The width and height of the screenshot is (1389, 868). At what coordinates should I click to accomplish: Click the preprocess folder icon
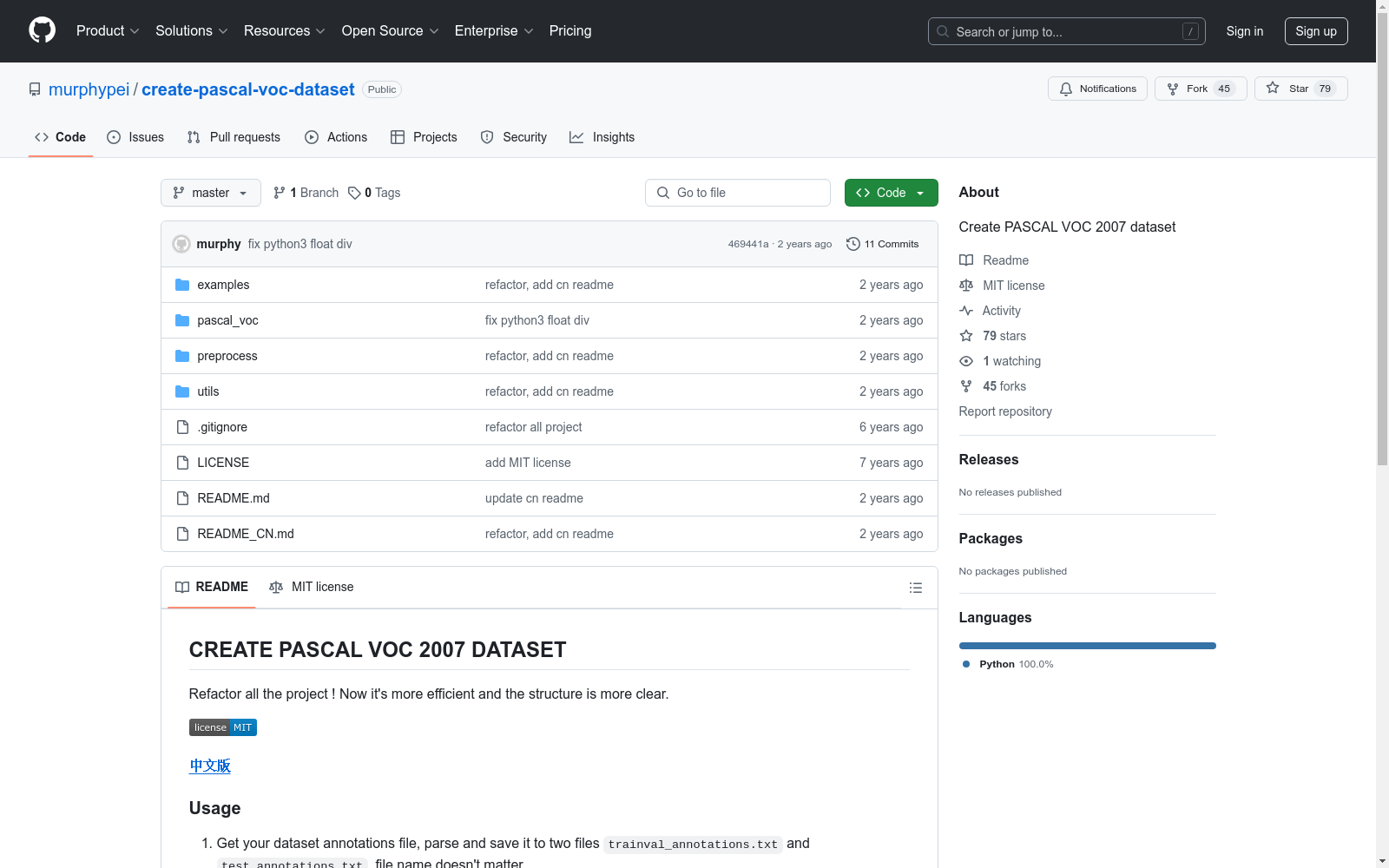tap(182, 356)
